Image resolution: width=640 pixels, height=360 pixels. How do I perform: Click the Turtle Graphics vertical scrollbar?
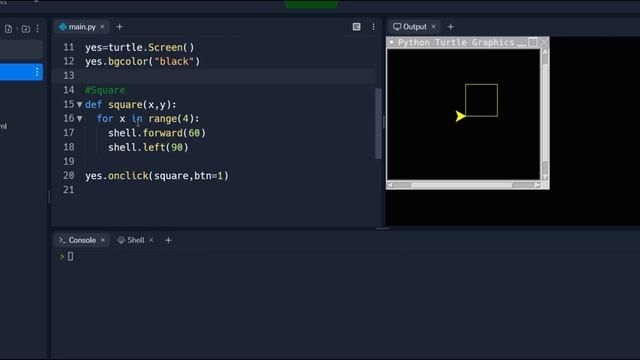pyautogui.click(x=544, y=114)
